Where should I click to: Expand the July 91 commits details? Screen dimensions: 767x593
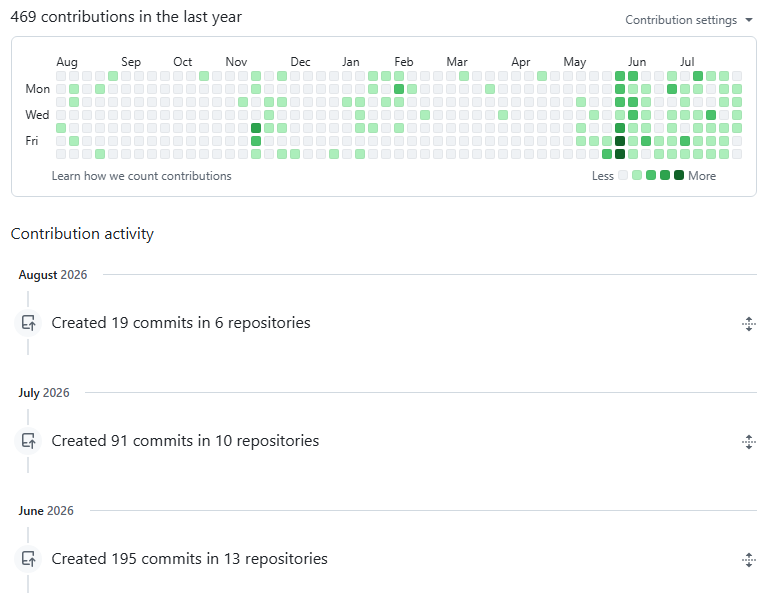pyautogui.click(x=748, y=442)
